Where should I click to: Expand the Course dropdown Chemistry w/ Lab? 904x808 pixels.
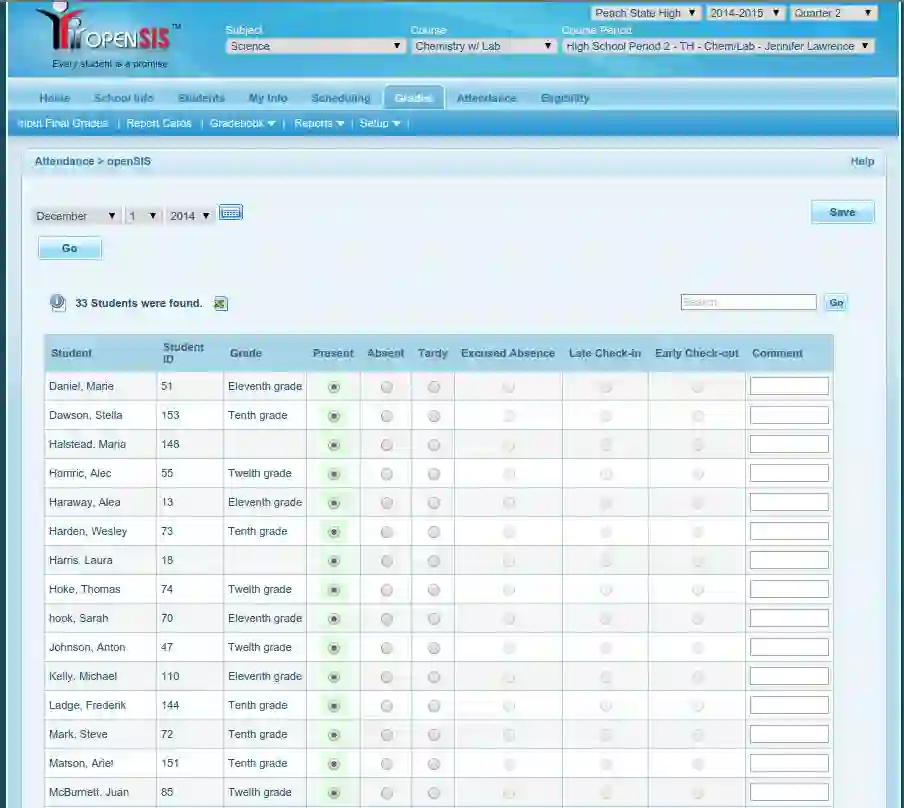pyautogui.click(x=484, y=46)
